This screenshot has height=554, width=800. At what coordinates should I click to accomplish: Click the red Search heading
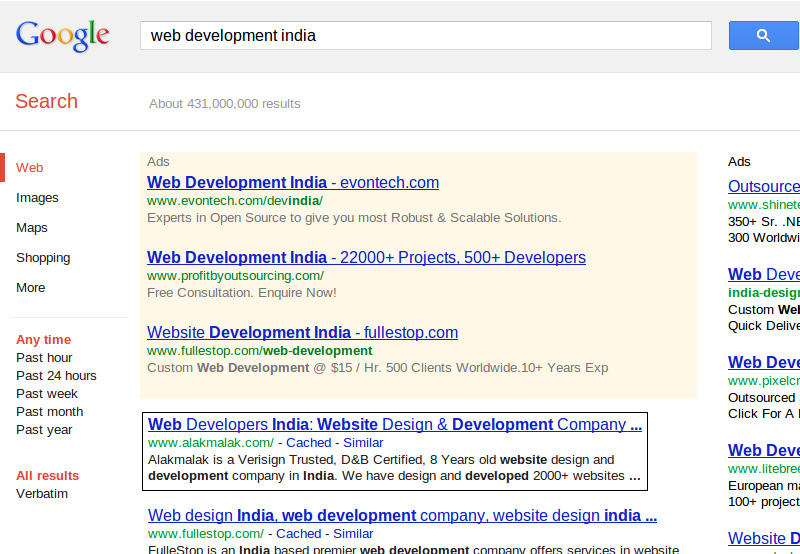(x=46, y=101)
